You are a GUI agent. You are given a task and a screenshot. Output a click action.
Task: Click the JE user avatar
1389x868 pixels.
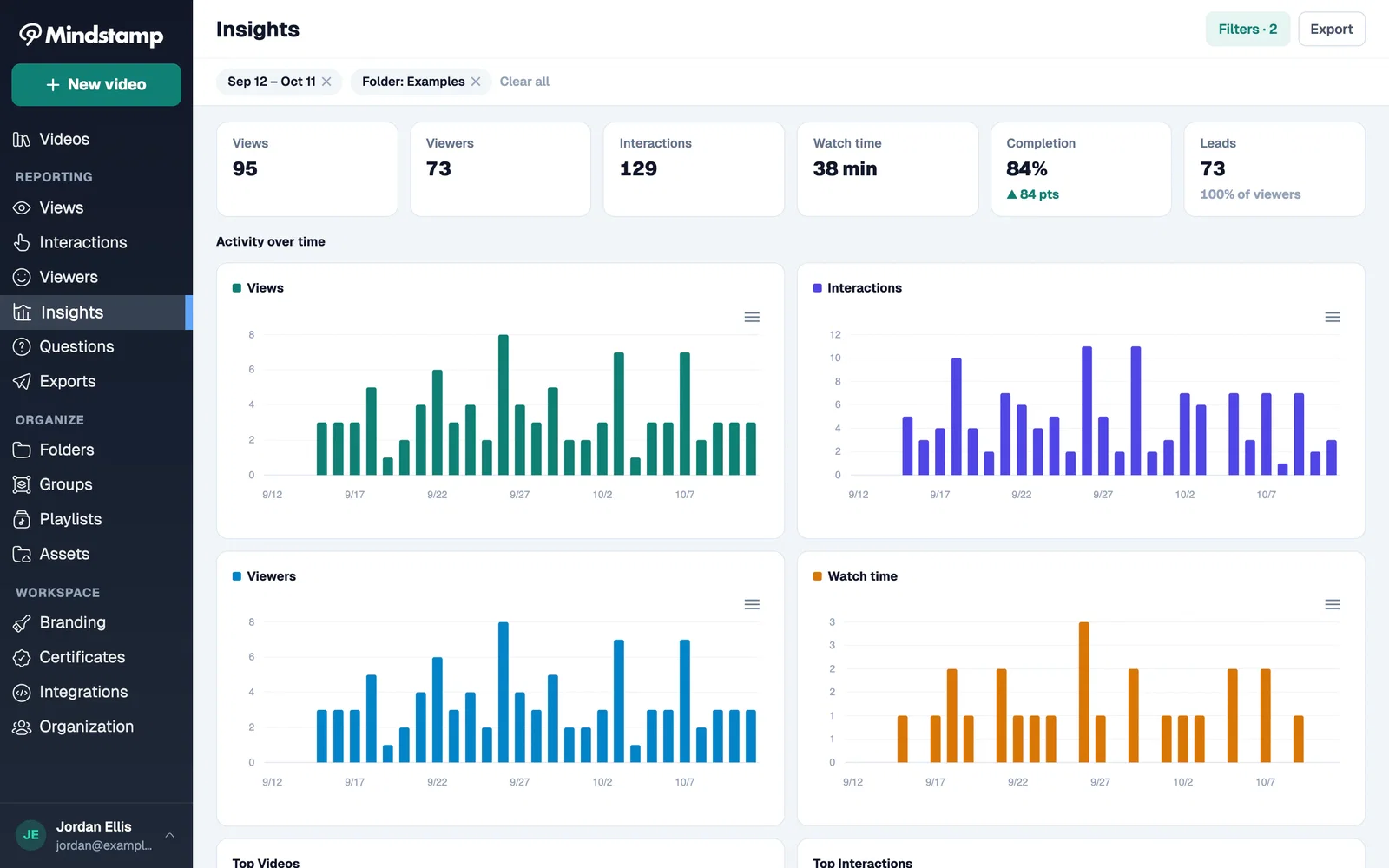(31, 836)
